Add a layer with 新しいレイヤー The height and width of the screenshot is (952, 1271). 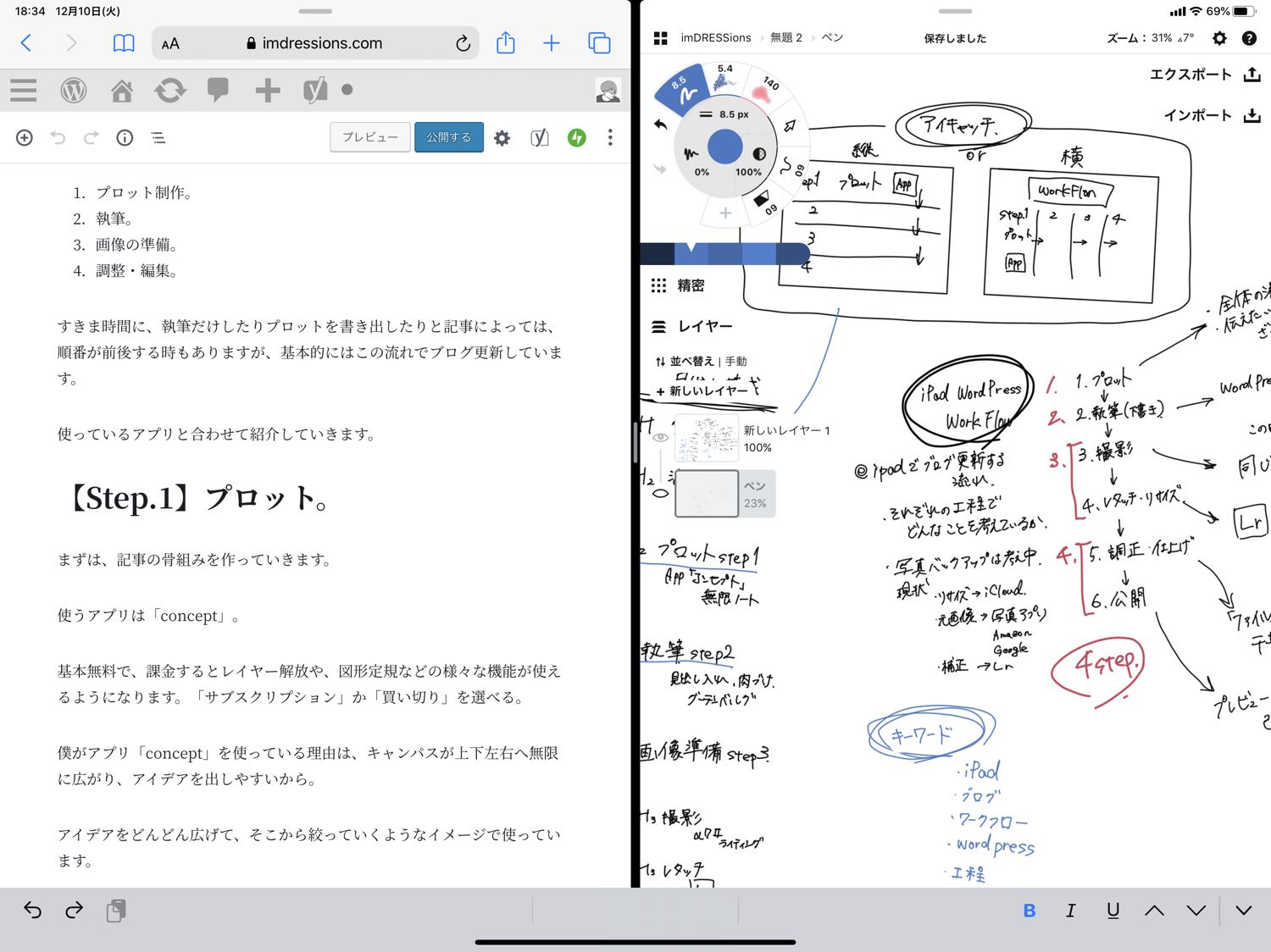(703, 391)
